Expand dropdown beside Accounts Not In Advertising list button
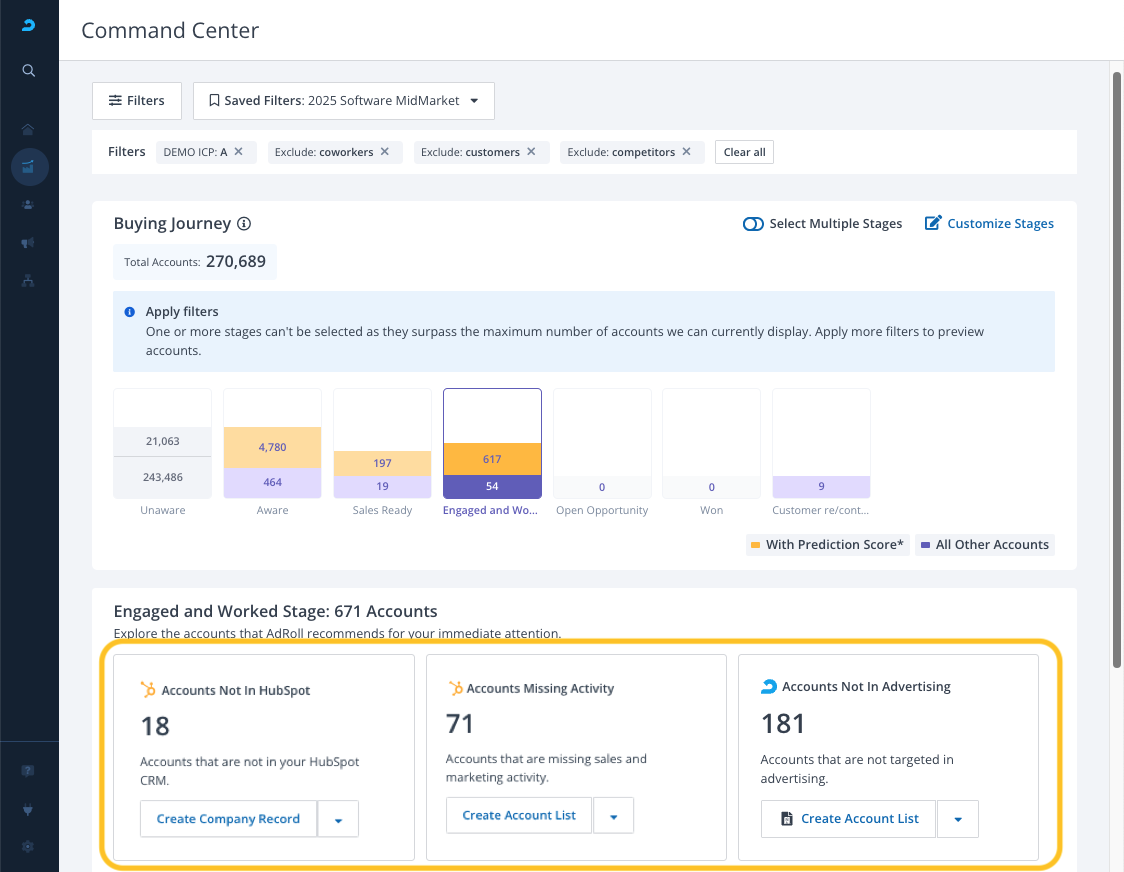1124x872 pixels. point(957,819)
